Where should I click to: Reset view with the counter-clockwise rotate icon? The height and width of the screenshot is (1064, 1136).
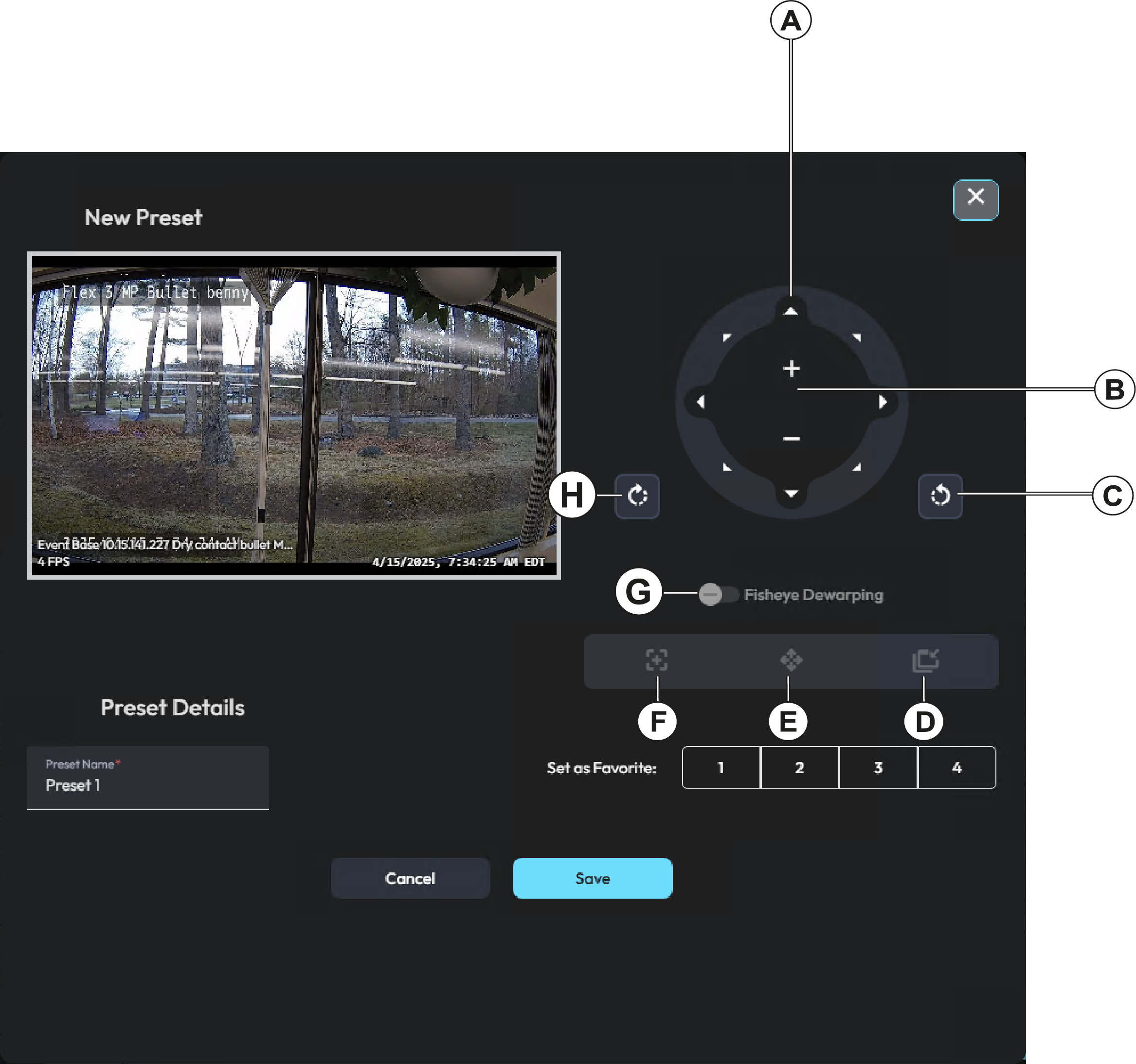[x=940, y=495]
